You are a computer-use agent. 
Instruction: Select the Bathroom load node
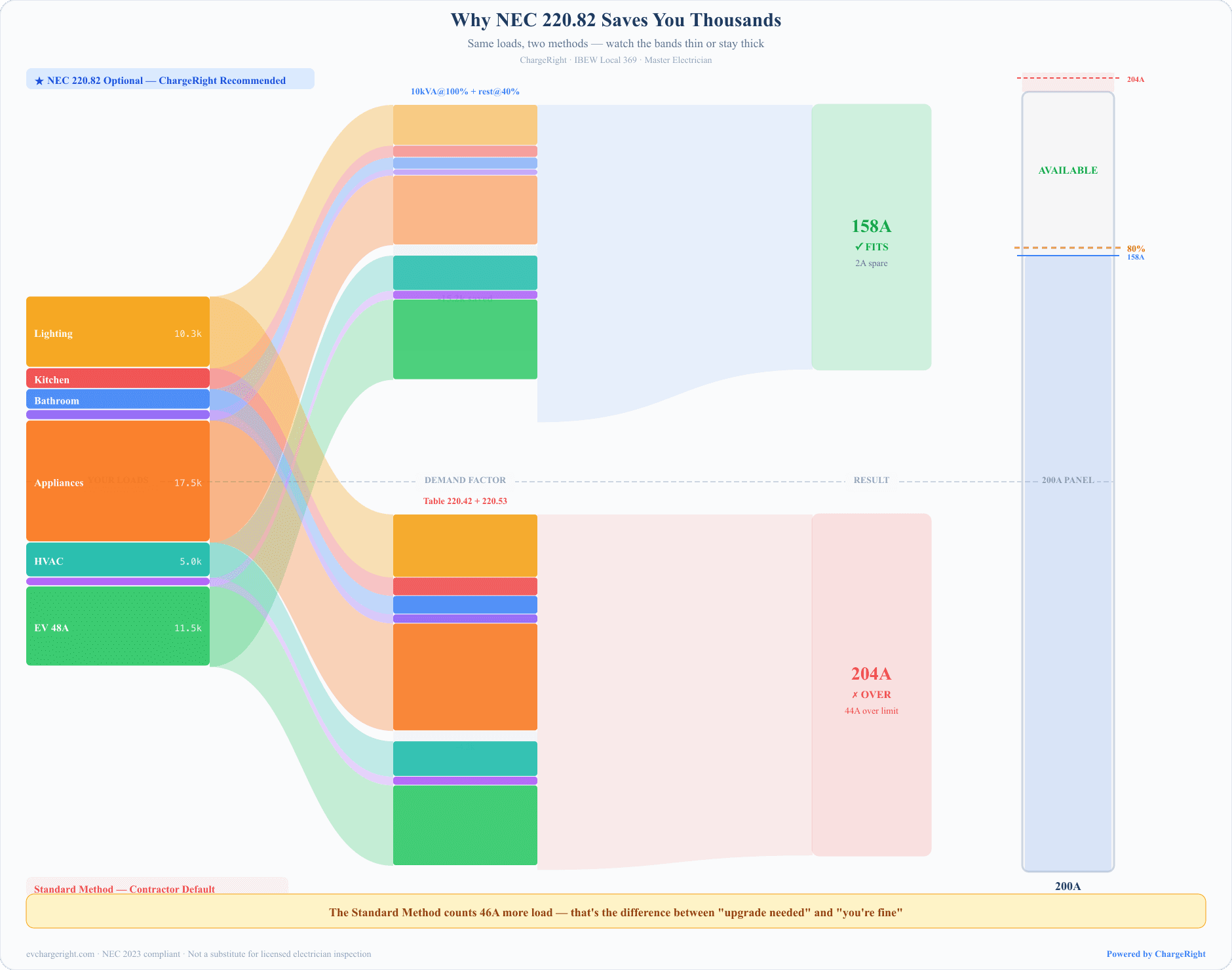coord(118,400)
